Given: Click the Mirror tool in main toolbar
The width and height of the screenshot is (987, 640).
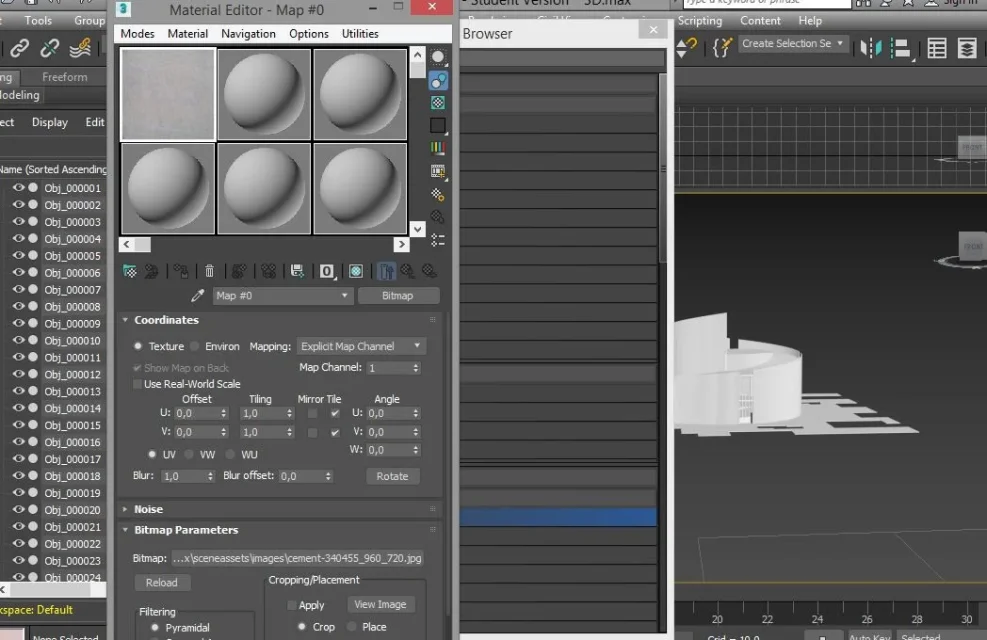Looking at the screenshot, I should (x=871, y=47).
